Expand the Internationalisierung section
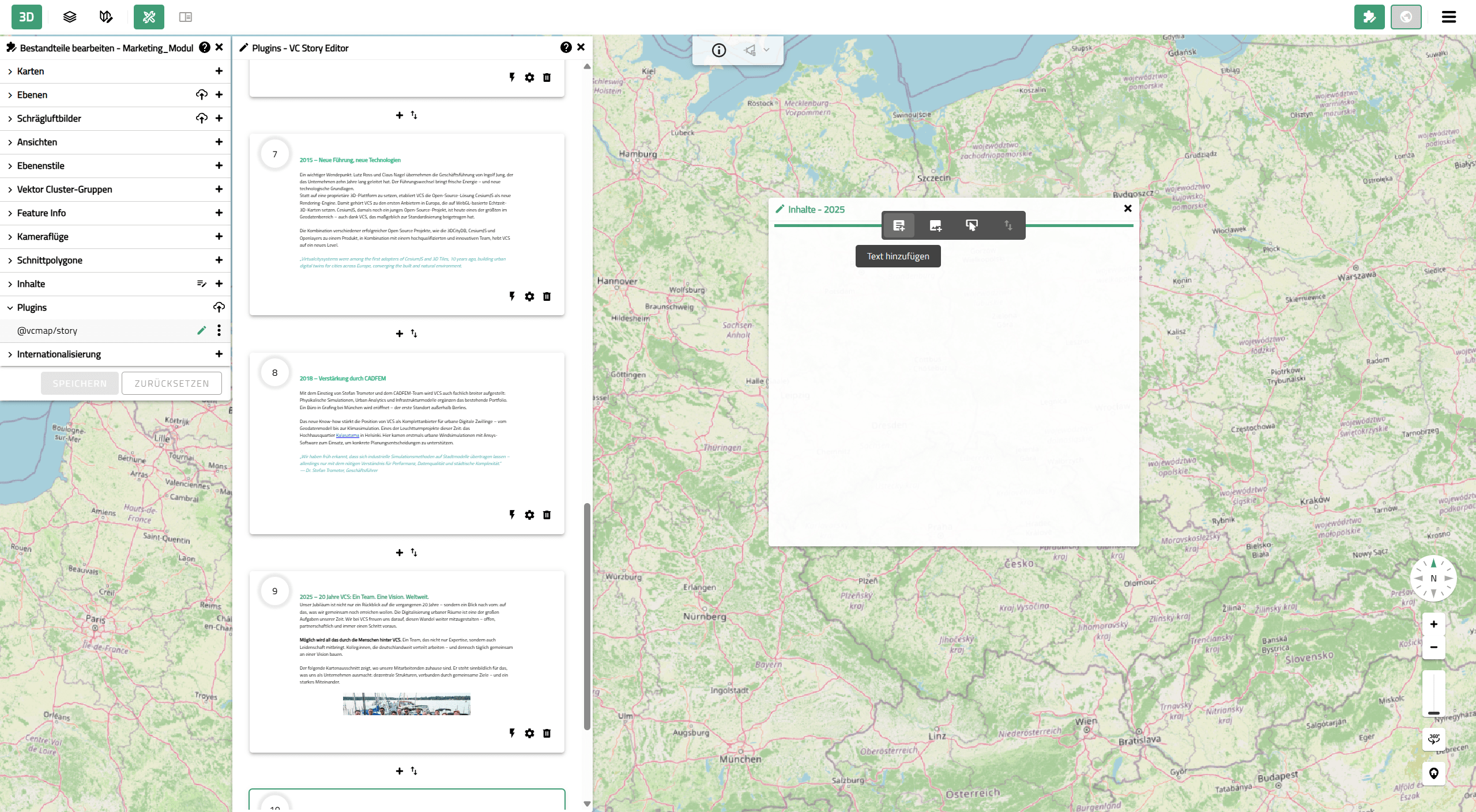 point(10,354)
